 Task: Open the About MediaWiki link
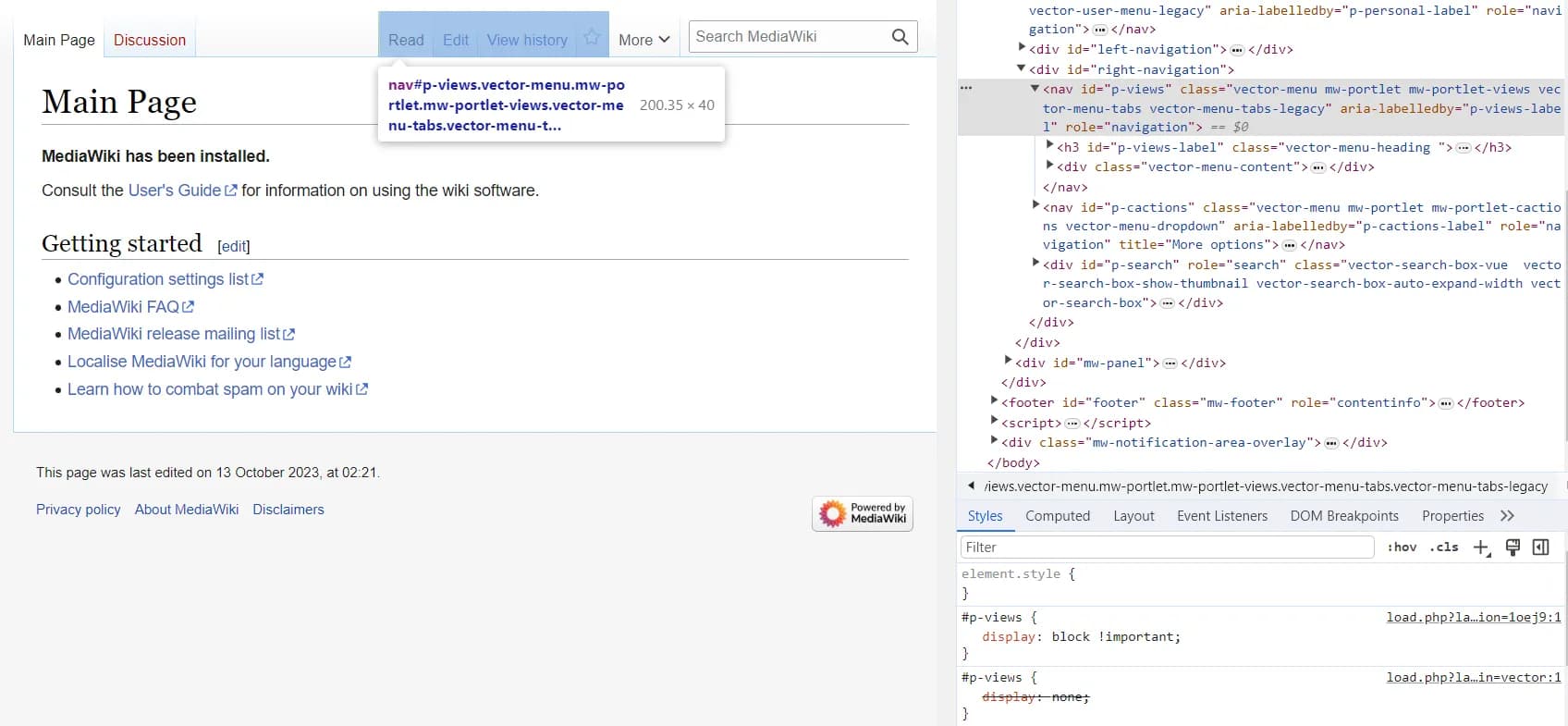[187, 510]
